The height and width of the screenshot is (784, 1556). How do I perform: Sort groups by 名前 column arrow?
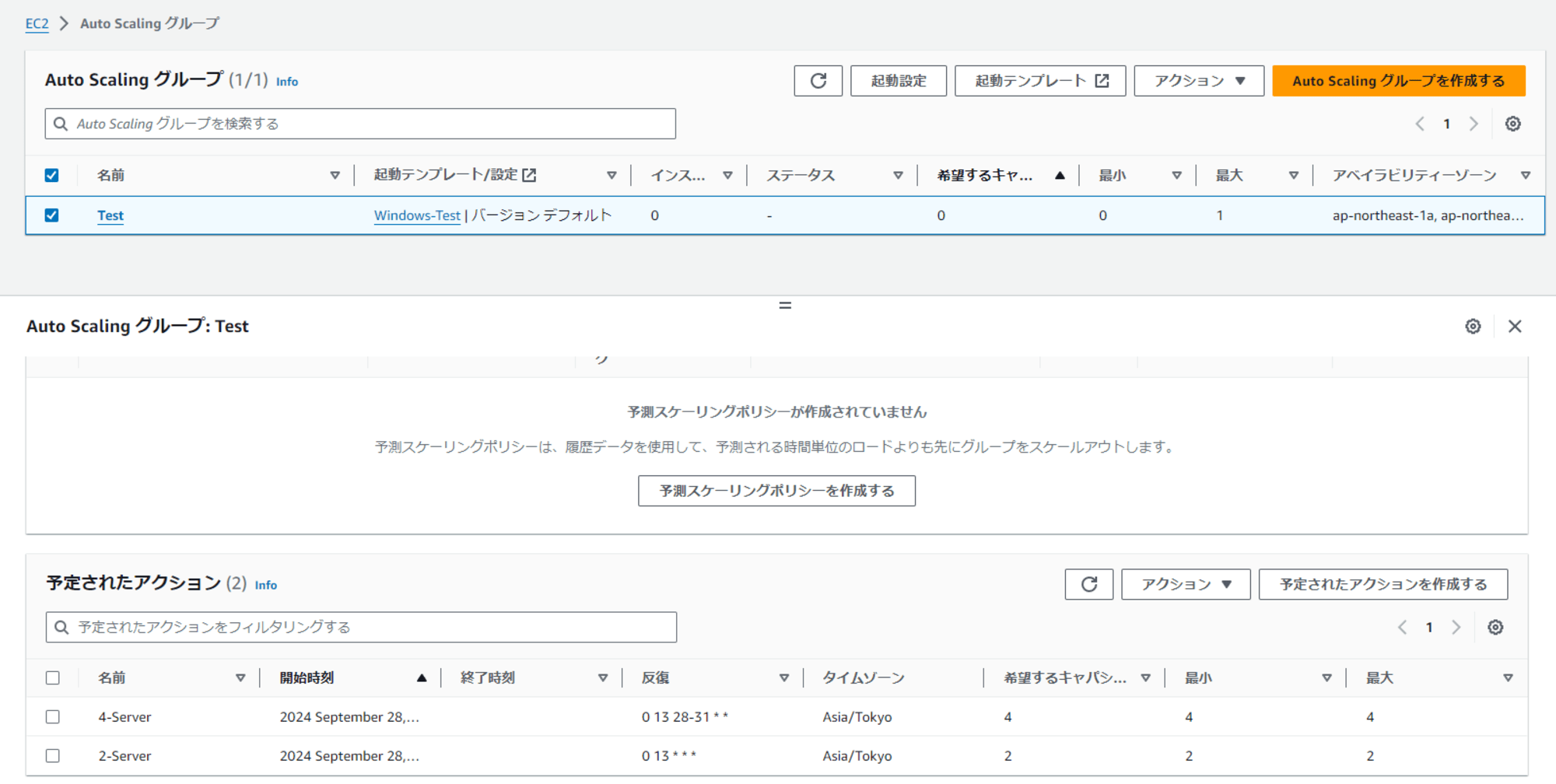pyautogui.click(x=335, y=175)
